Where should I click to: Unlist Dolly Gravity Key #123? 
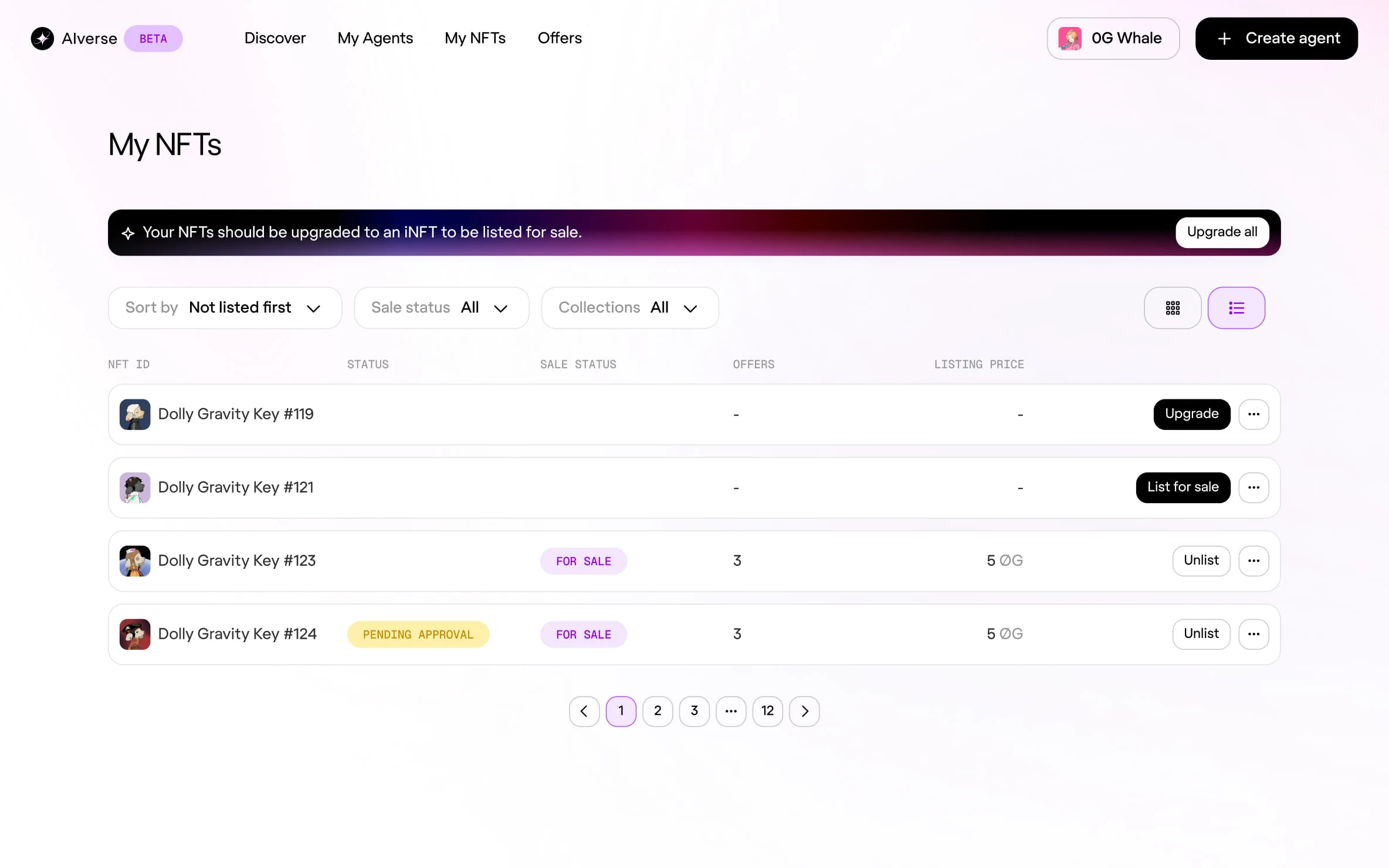click(1201, 561)
